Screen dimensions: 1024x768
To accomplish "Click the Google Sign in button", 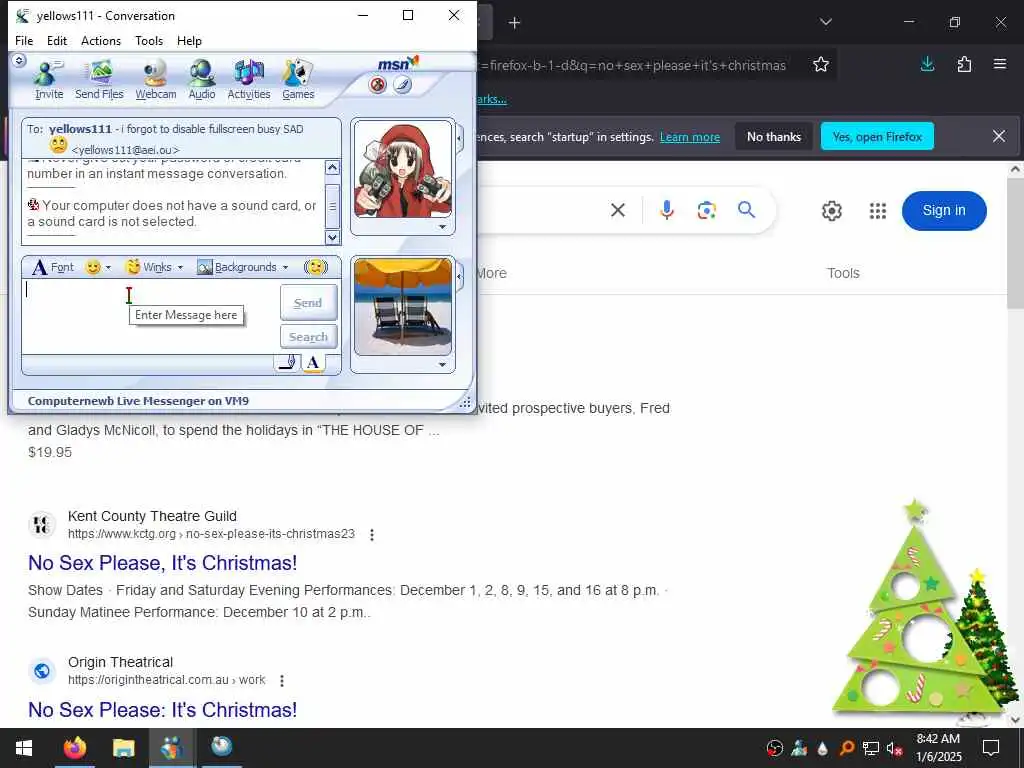I will click(944, 210).
